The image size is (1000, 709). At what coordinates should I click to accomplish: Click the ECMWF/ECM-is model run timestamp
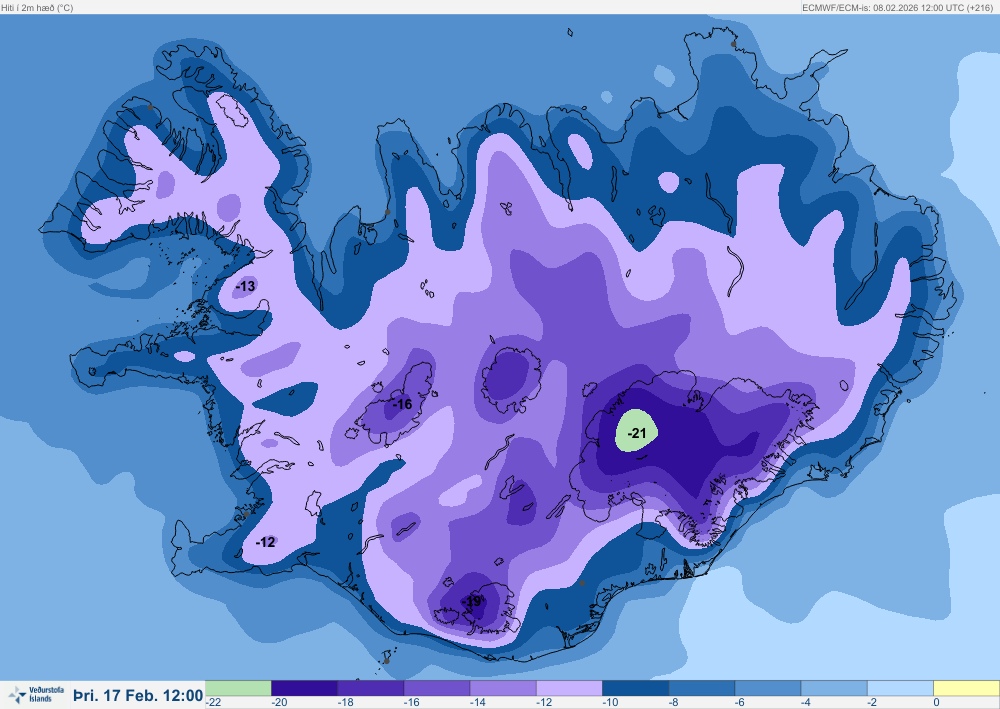897,8
